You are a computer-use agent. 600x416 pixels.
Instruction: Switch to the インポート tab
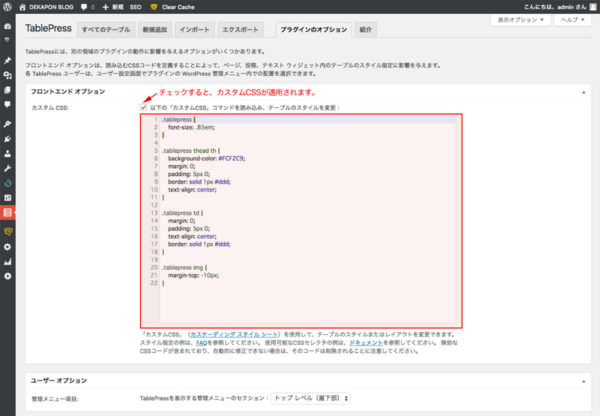pyautogui.click(x=194, y=30)
